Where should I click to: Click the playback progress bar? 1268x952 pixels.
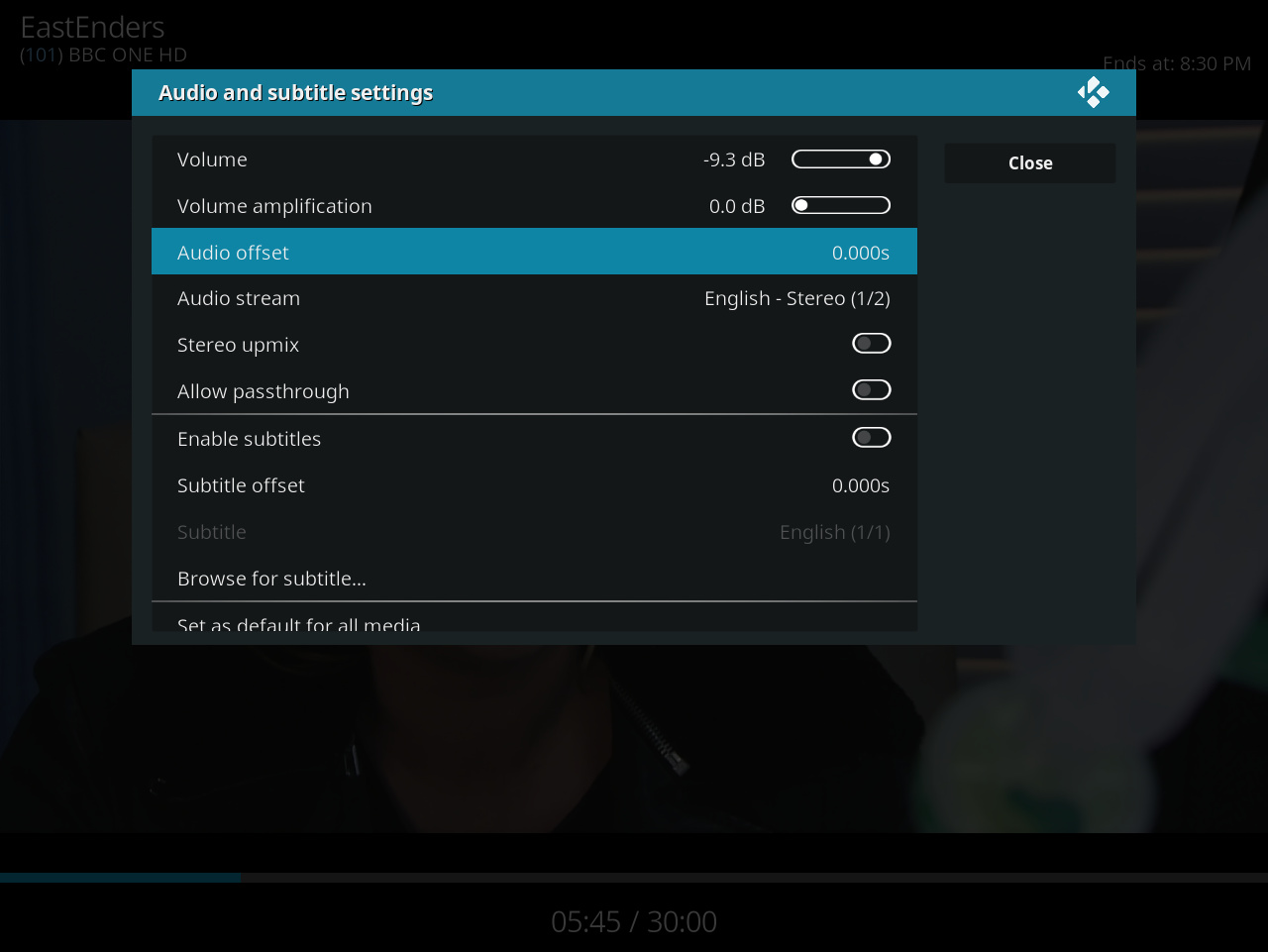coord(634,878)
